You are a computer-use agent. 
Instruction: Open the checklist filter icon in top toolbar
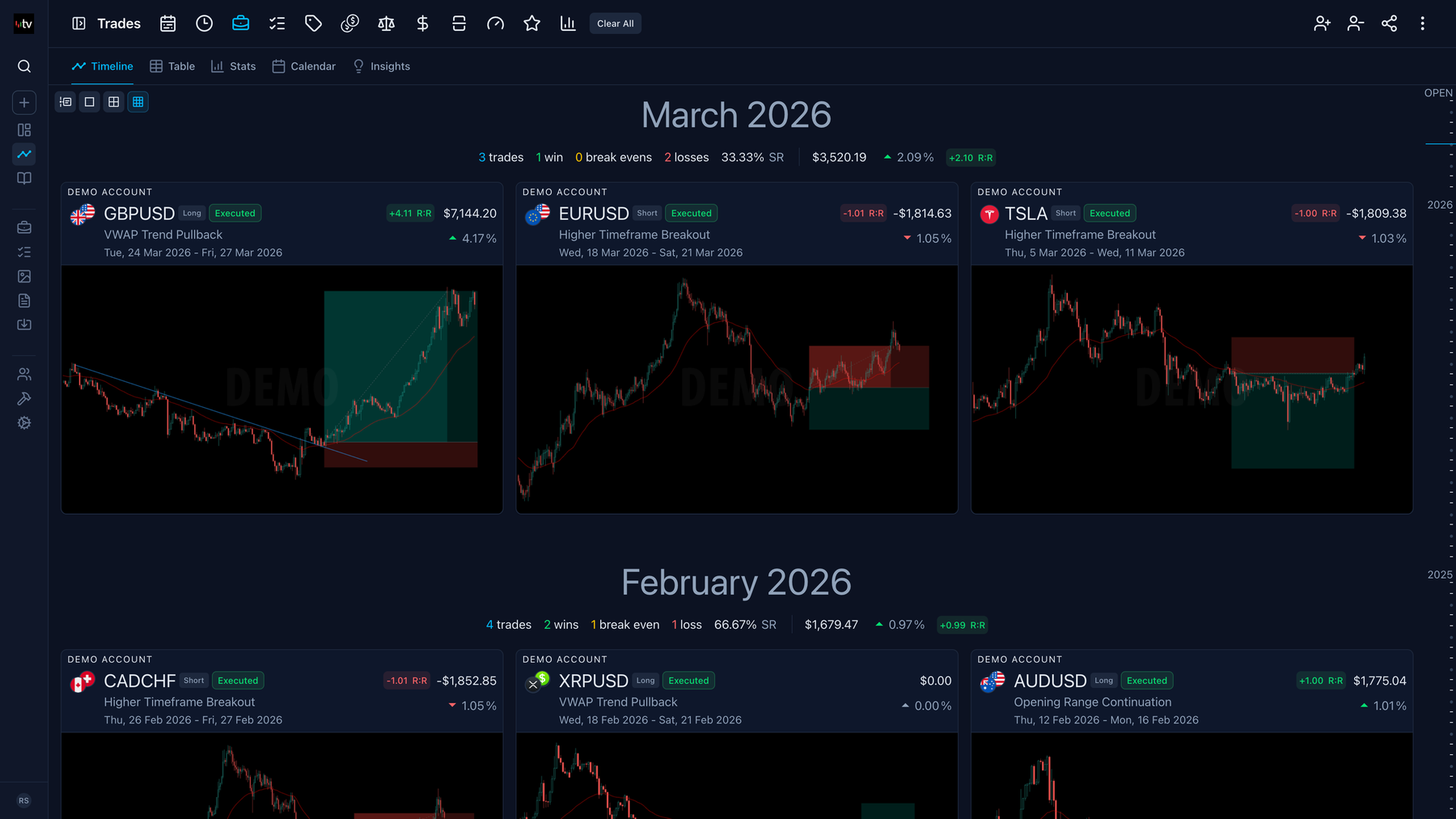click(x=277, y=23)
